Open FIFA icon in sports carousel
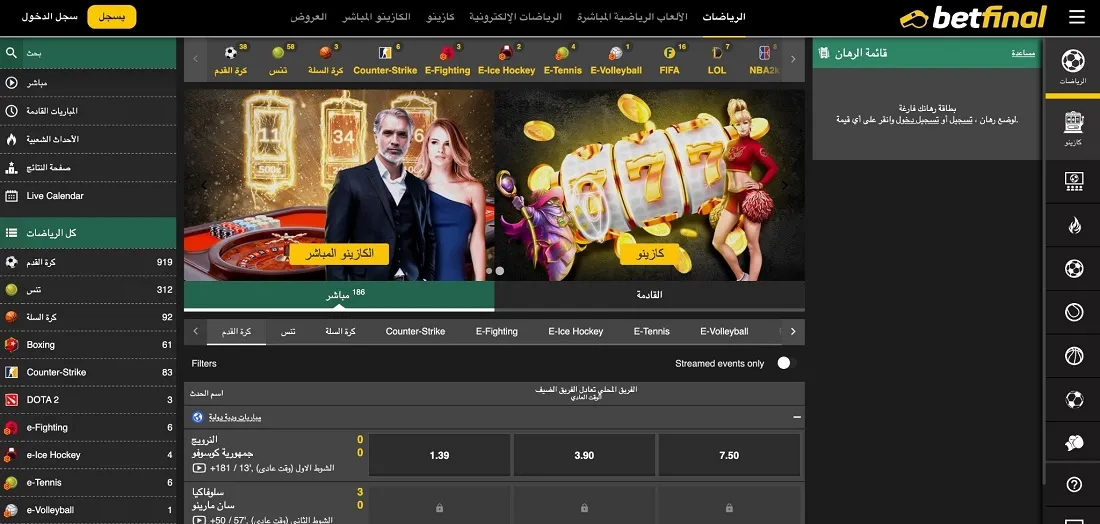 pyautogui.click(x=669, y=53)
